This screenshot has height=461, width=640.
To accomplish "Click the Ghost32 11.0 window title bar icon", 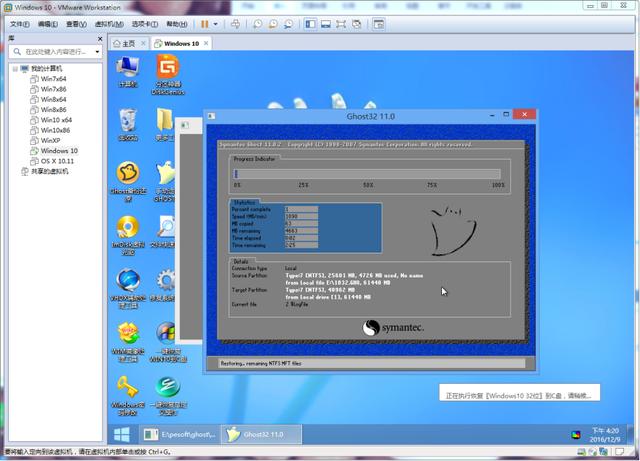I will point(211,116).
